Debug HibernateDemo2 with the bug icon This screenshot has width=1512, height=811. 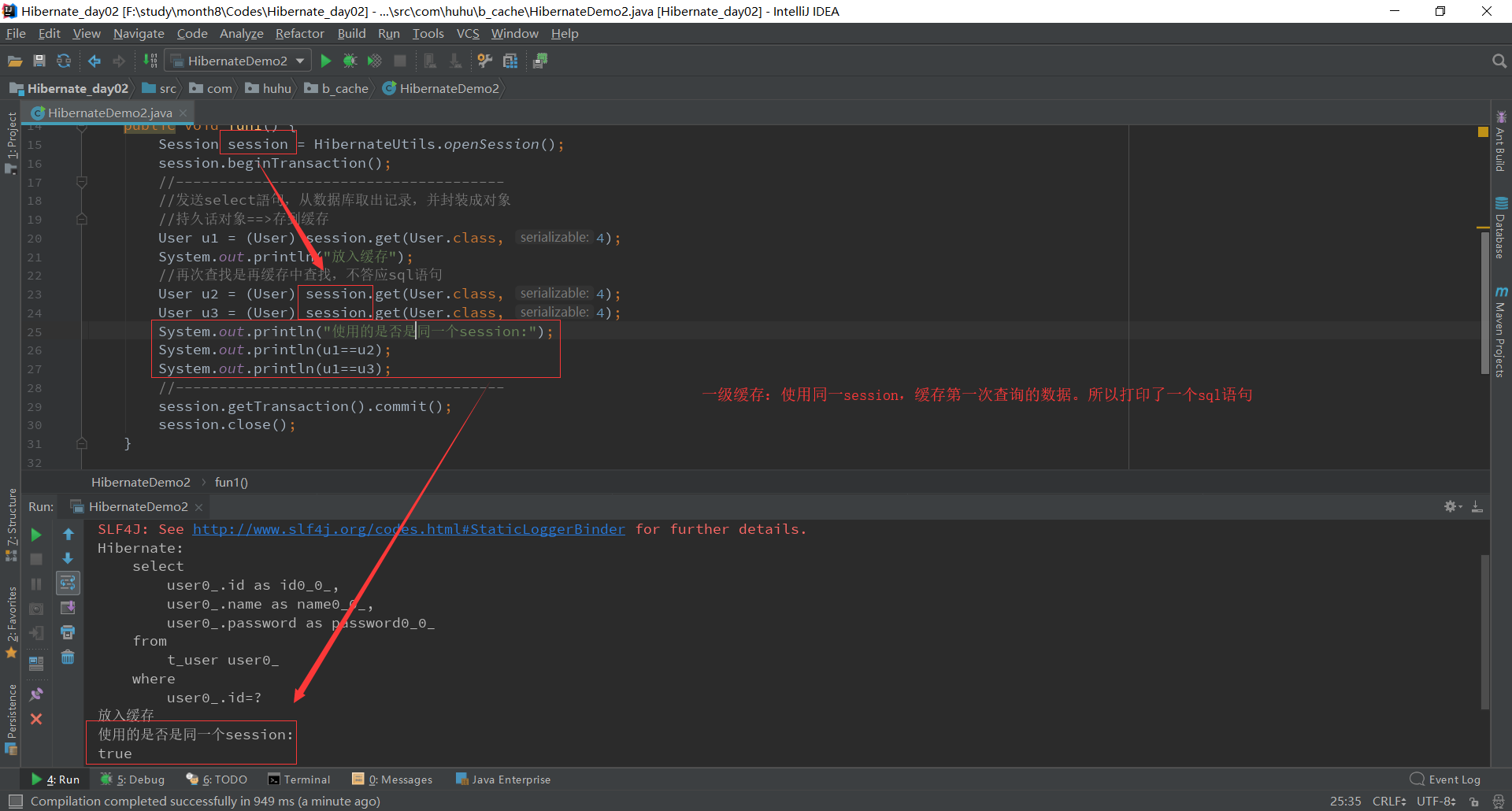tap(350, 61)
